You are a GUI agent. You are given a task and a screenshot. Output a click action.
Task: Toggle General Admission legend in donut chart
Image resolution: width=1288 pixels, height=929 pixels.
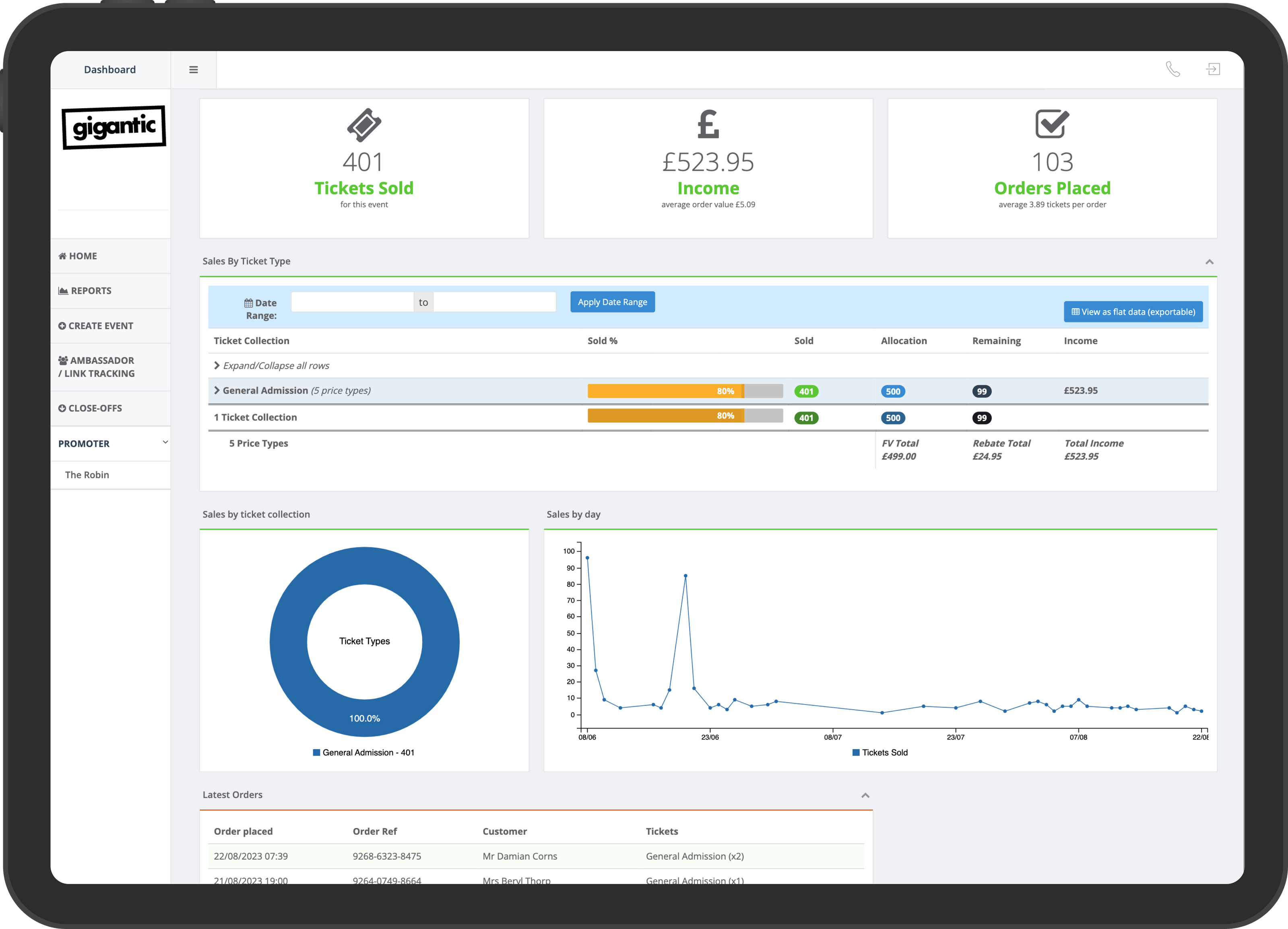[x=363, y=752]
